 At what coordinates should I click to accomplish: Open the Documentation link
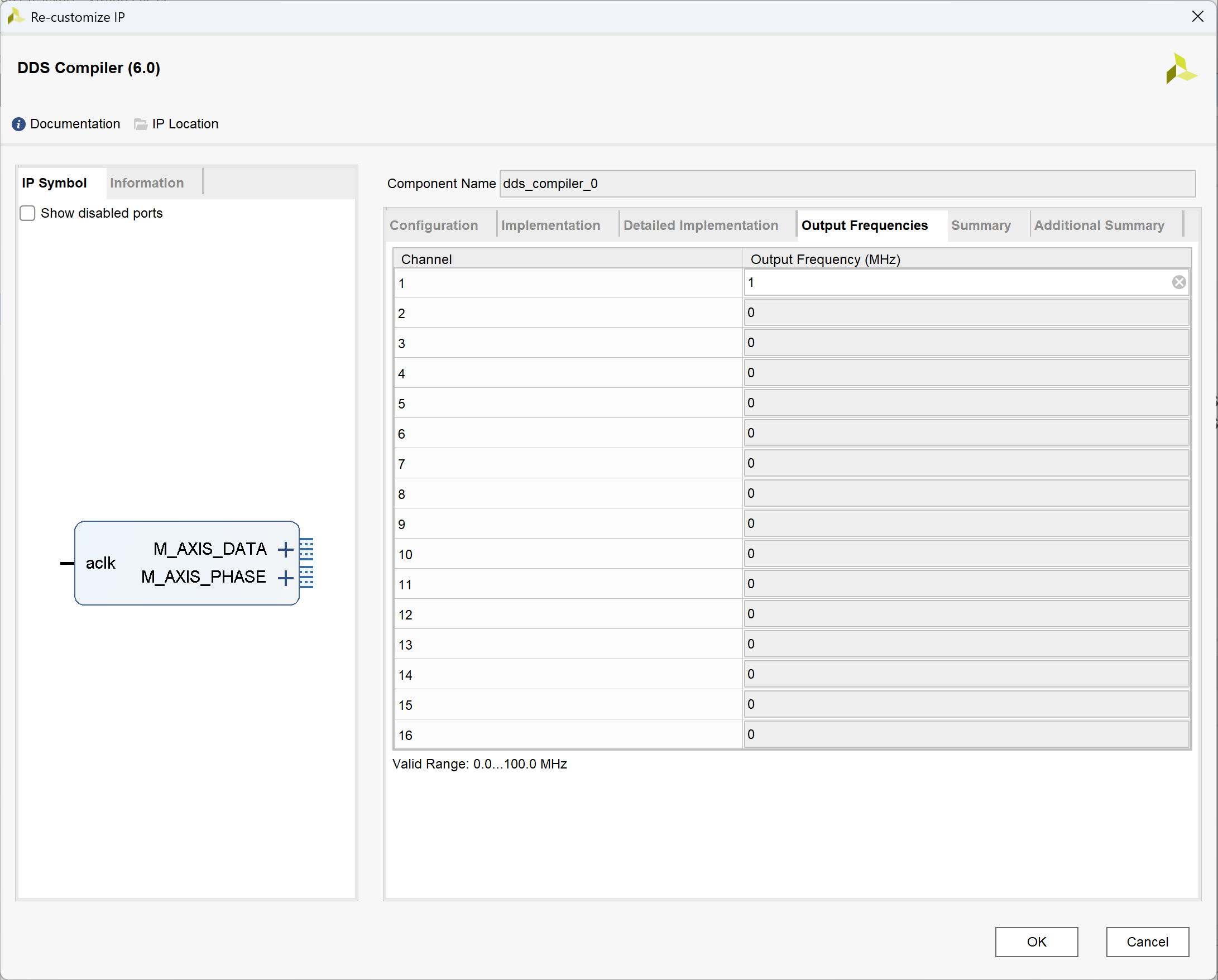tap(75, 124)
